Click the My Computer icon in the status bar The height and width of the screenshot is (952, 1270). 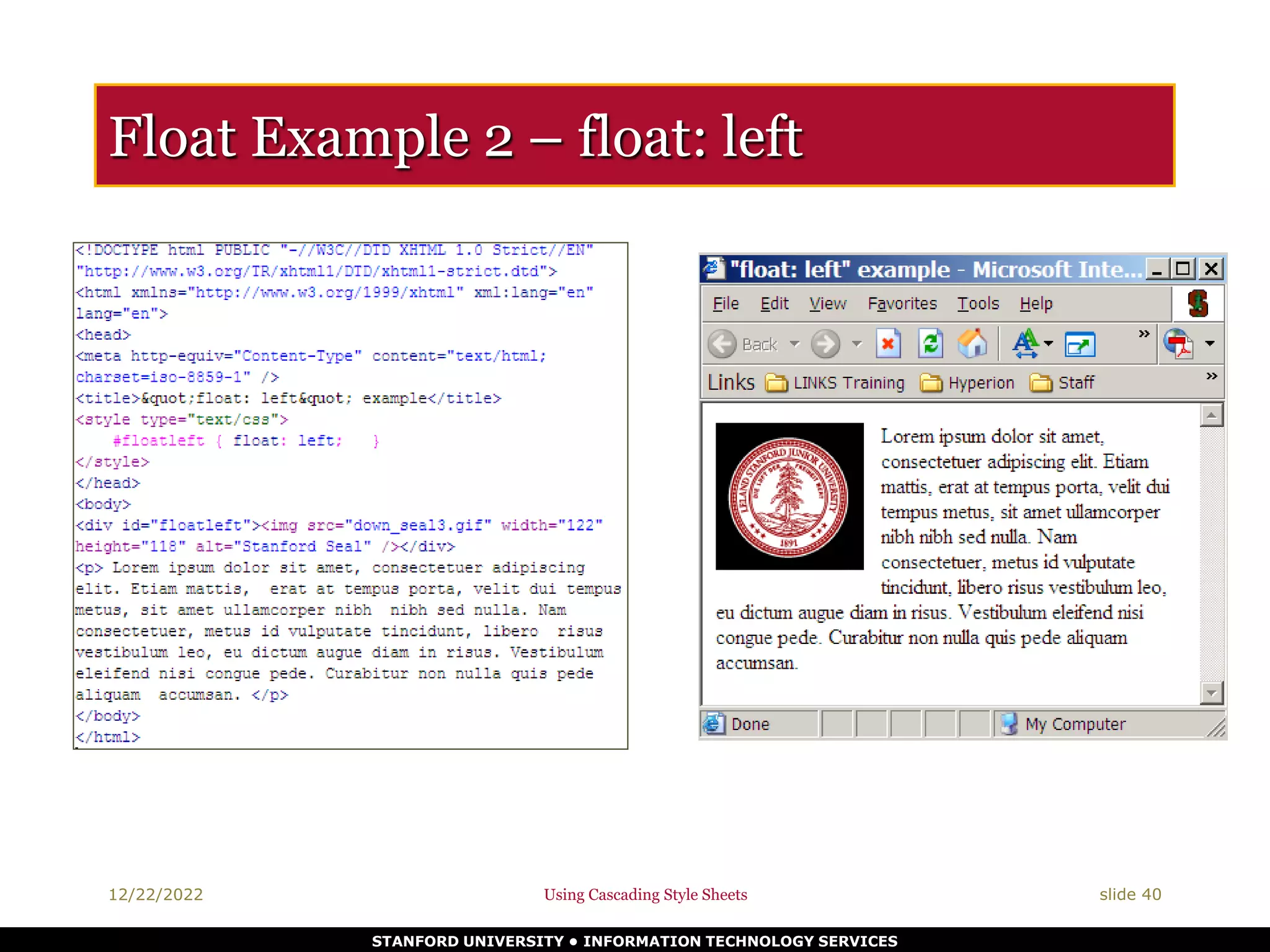pos(1010,723)
